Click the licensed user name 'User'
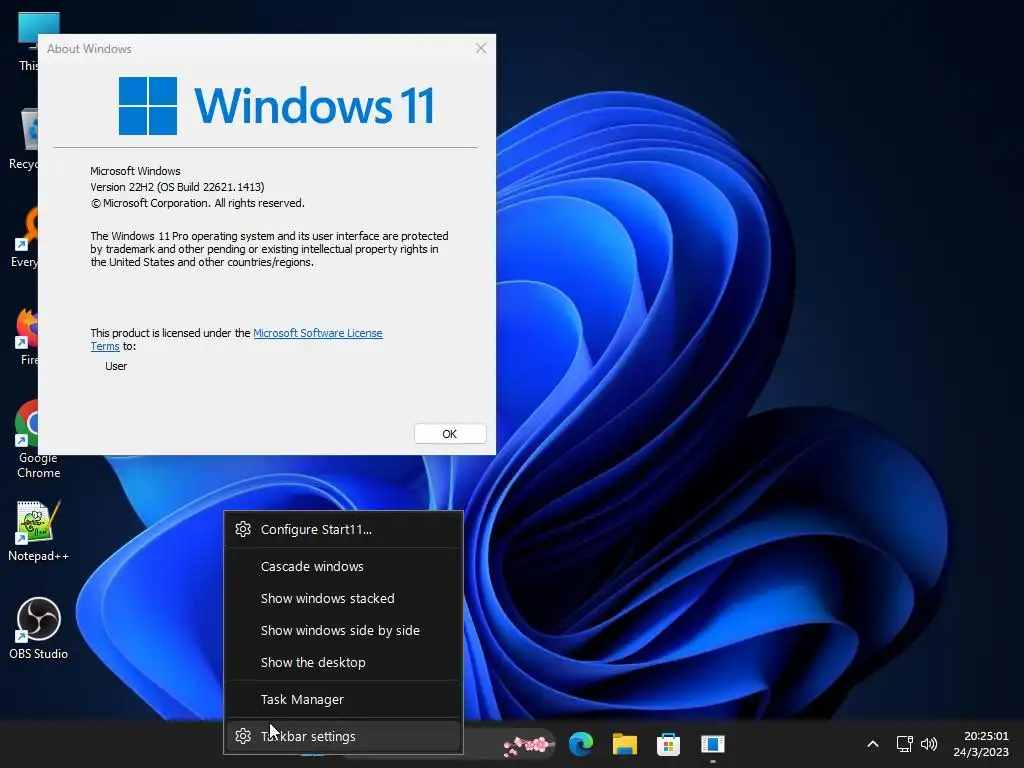1024x768 pixels. pos(116,366)
